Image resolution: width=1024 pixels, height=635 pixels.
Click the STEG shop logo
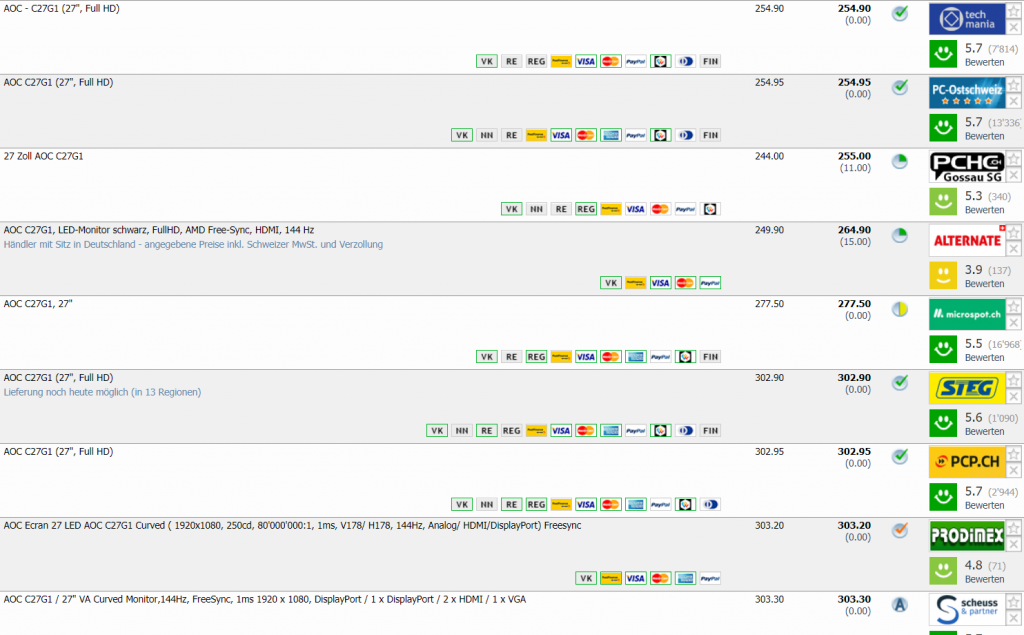tap(967, 388)
